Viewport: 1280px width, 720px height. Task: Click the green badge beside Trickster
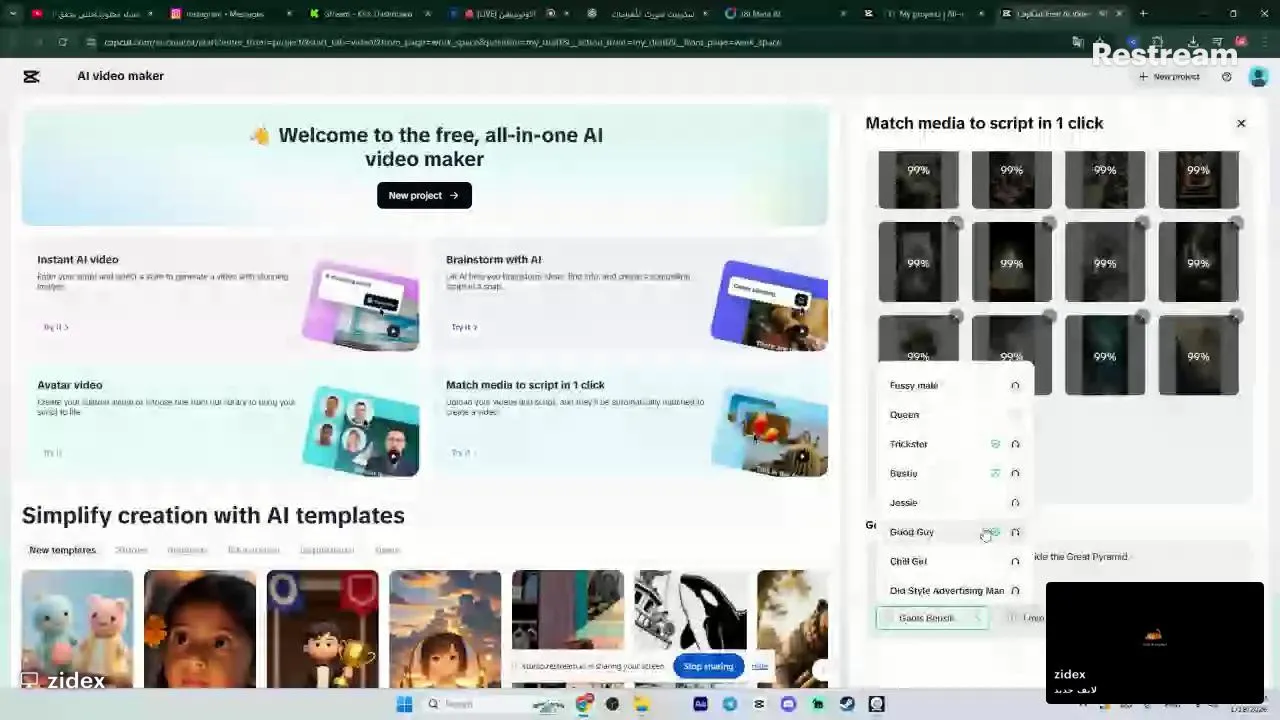pyautogui.click(x=995, y=444)
